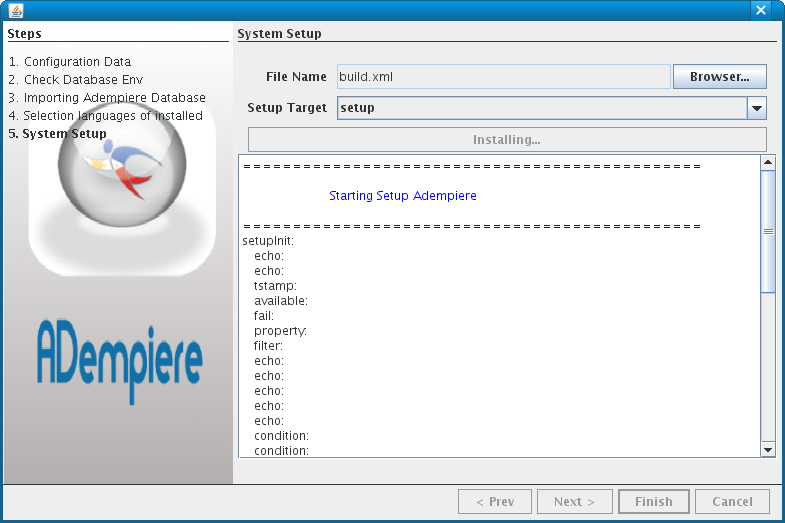The width and height of the screenshot is (785, 523).
Task: Click the log scrollbar up arrow
Action: pyautogui.click(x=768, y=163)
